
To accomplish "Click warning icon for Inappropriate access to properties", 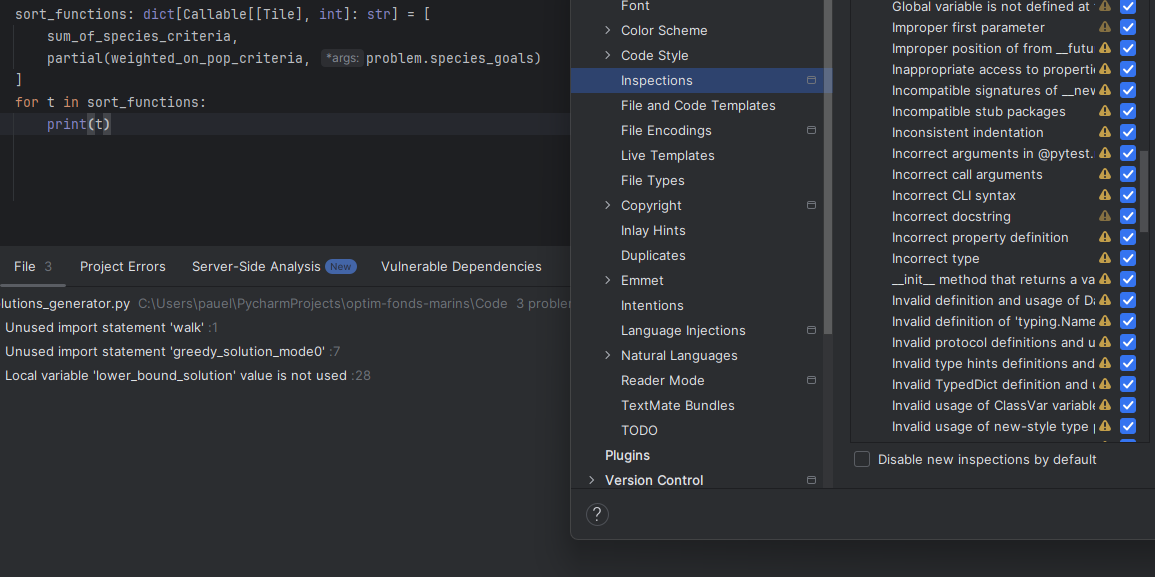I will click(1105, 69).
